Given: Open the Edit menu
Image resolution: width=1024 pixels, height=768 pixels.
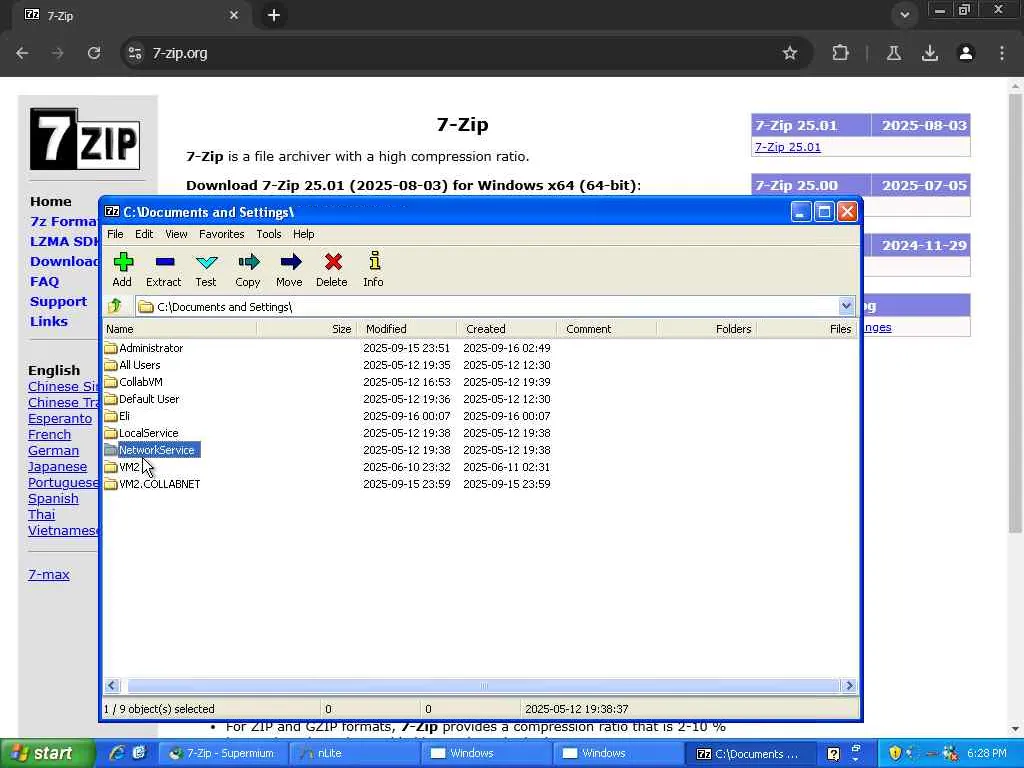Looking at the screenshot, I should (x=144, y=234).
